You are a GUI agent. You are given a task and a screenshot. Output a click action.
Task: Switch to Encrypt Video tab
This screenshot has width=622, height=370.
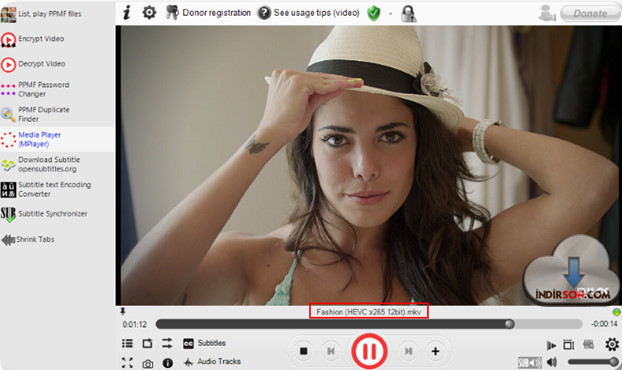33,39
